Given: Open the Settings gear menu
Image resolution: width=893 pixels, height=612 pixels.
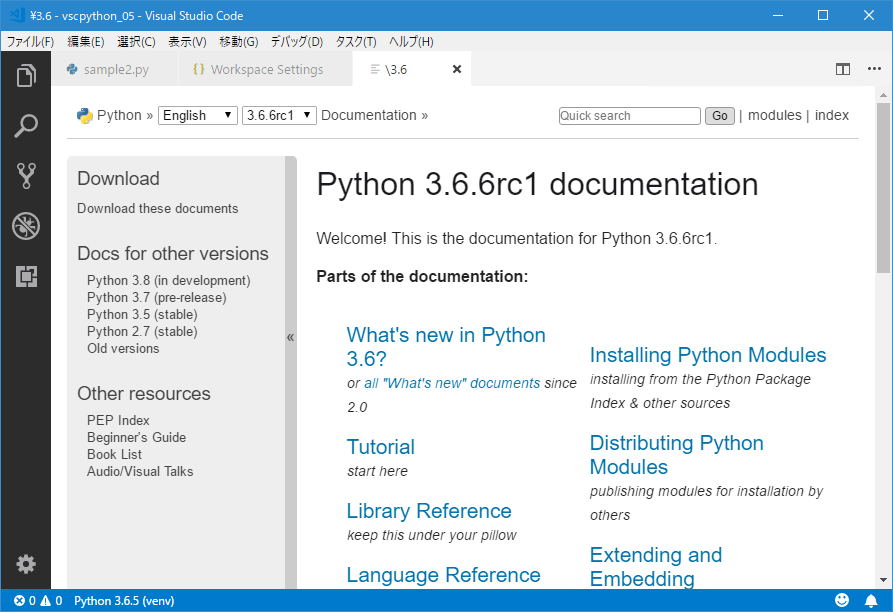Looking at the screenshot, I should coord(26,564).
